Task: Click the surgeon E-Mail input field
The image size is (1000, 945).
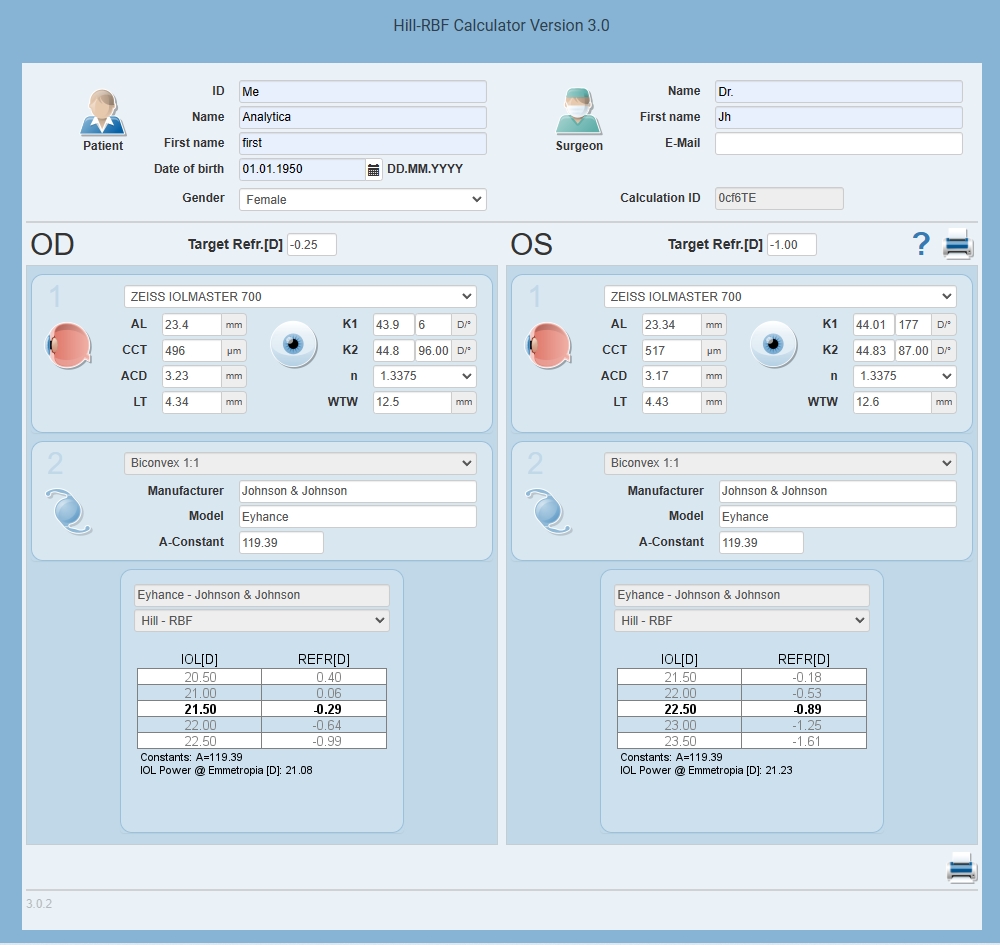Action: click(838, 143)
